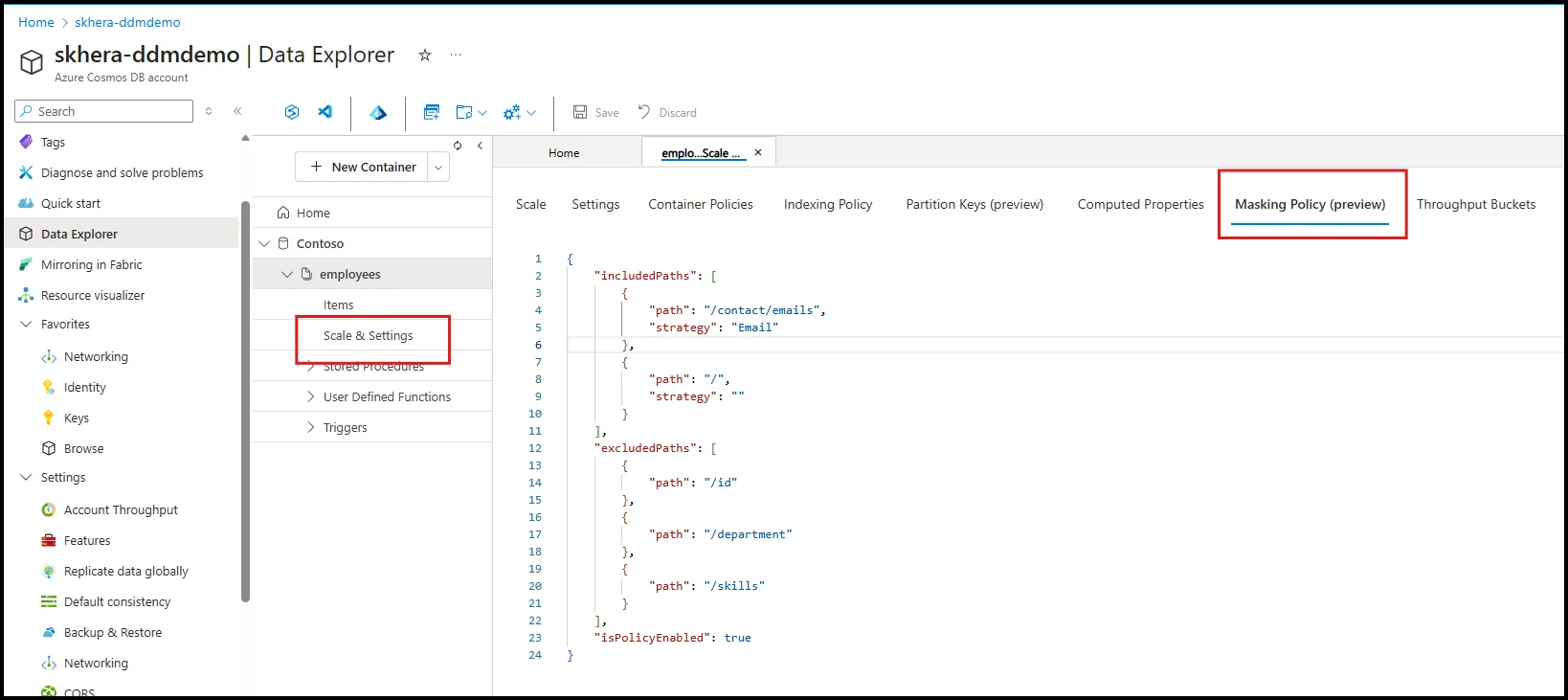The height and width of the screenshot is (700, 1568).
Task: Click the open folder toolbar icon
Action: click(x=464, y=112)
